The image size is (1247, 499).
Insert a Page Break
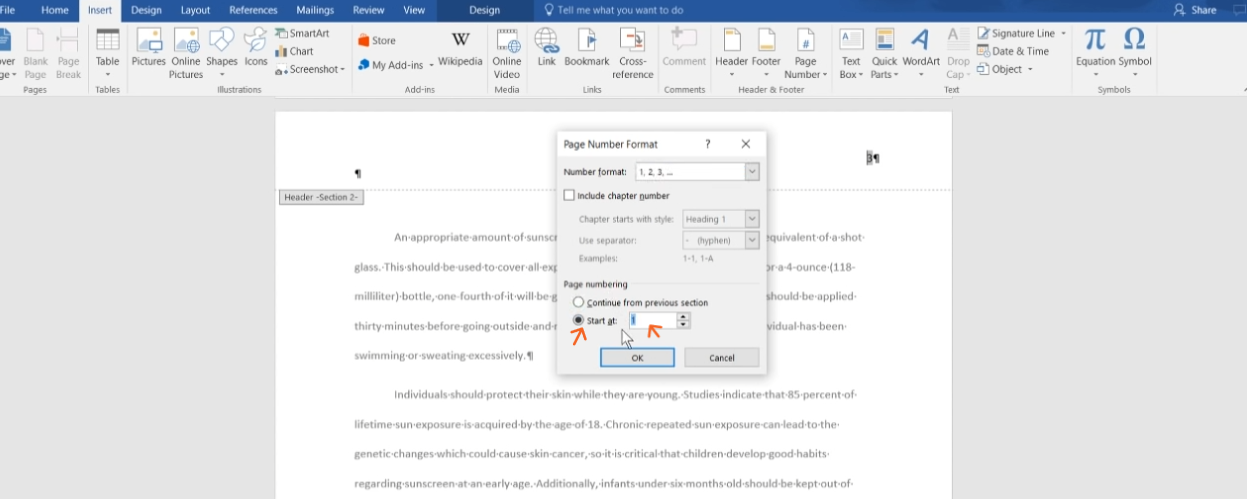point(68,54)
